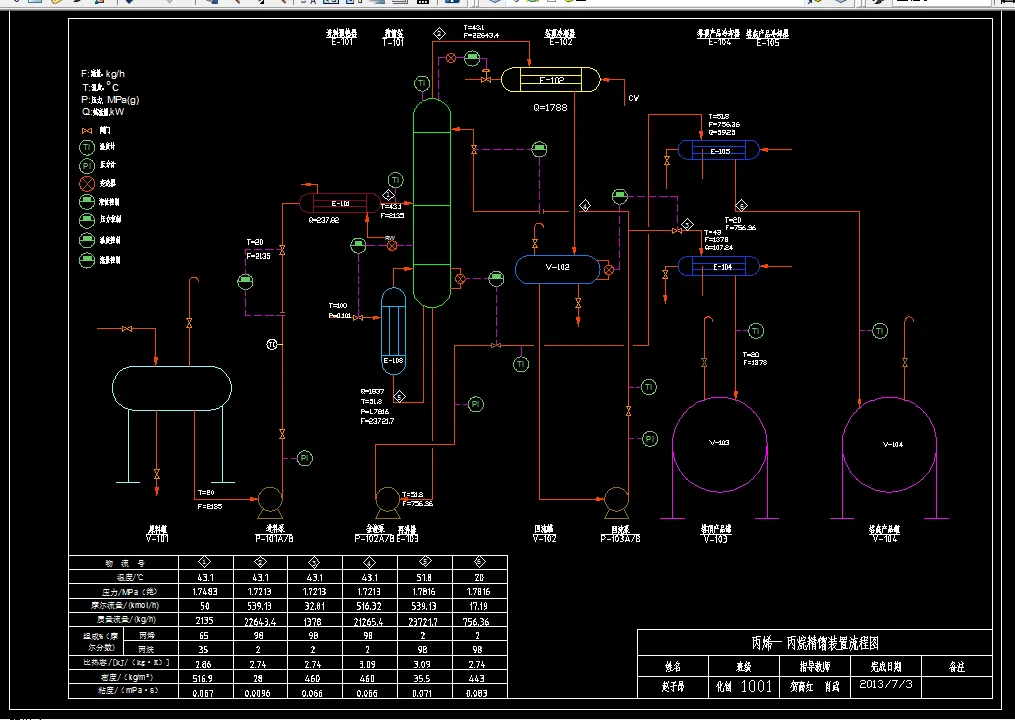Click the E-104 heat exchanger symbol
This screenshot has height=720, width=1015.
point(719,266)
